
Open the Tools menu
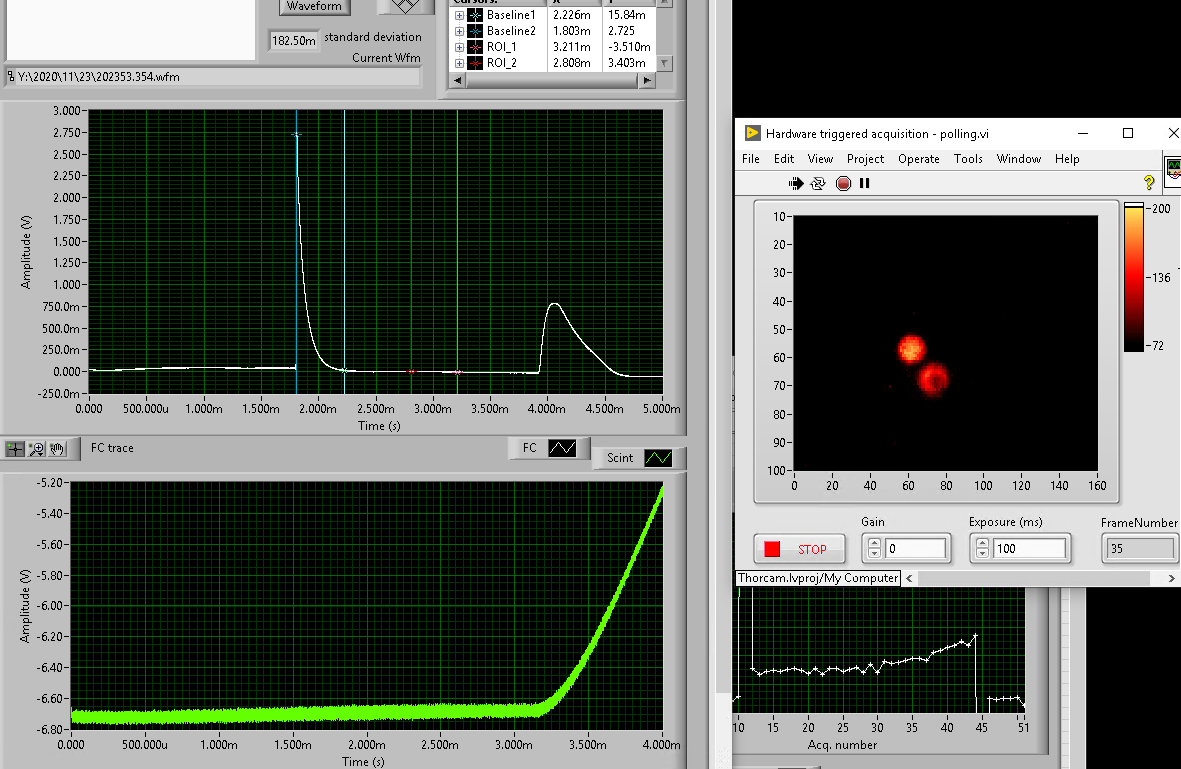968,159
